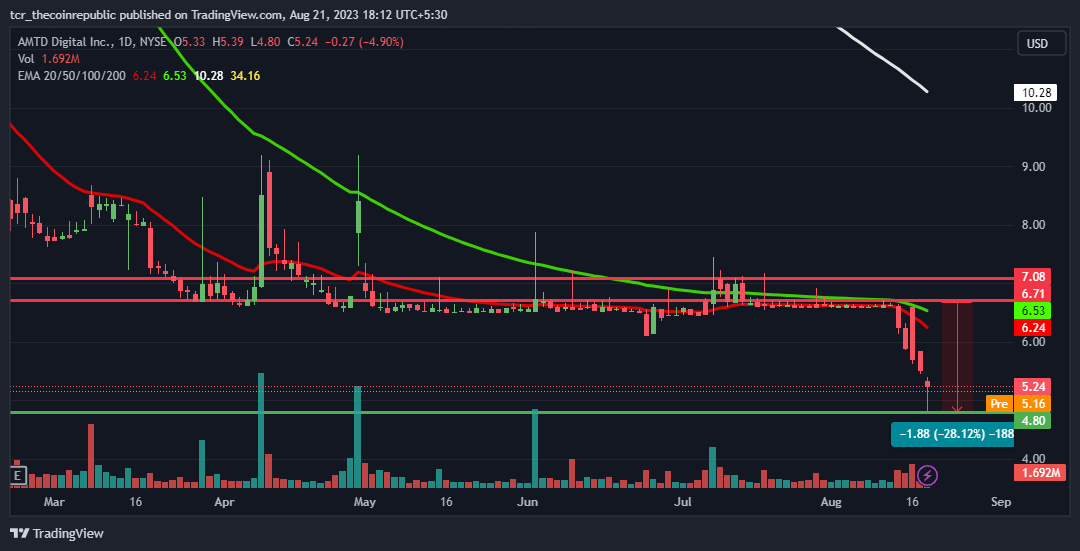The width and height of the screenshot is (1080, 551).
Task: Click the 34.16 EMA 200 value
Action: pyautogui.click(x=245, y=76)
